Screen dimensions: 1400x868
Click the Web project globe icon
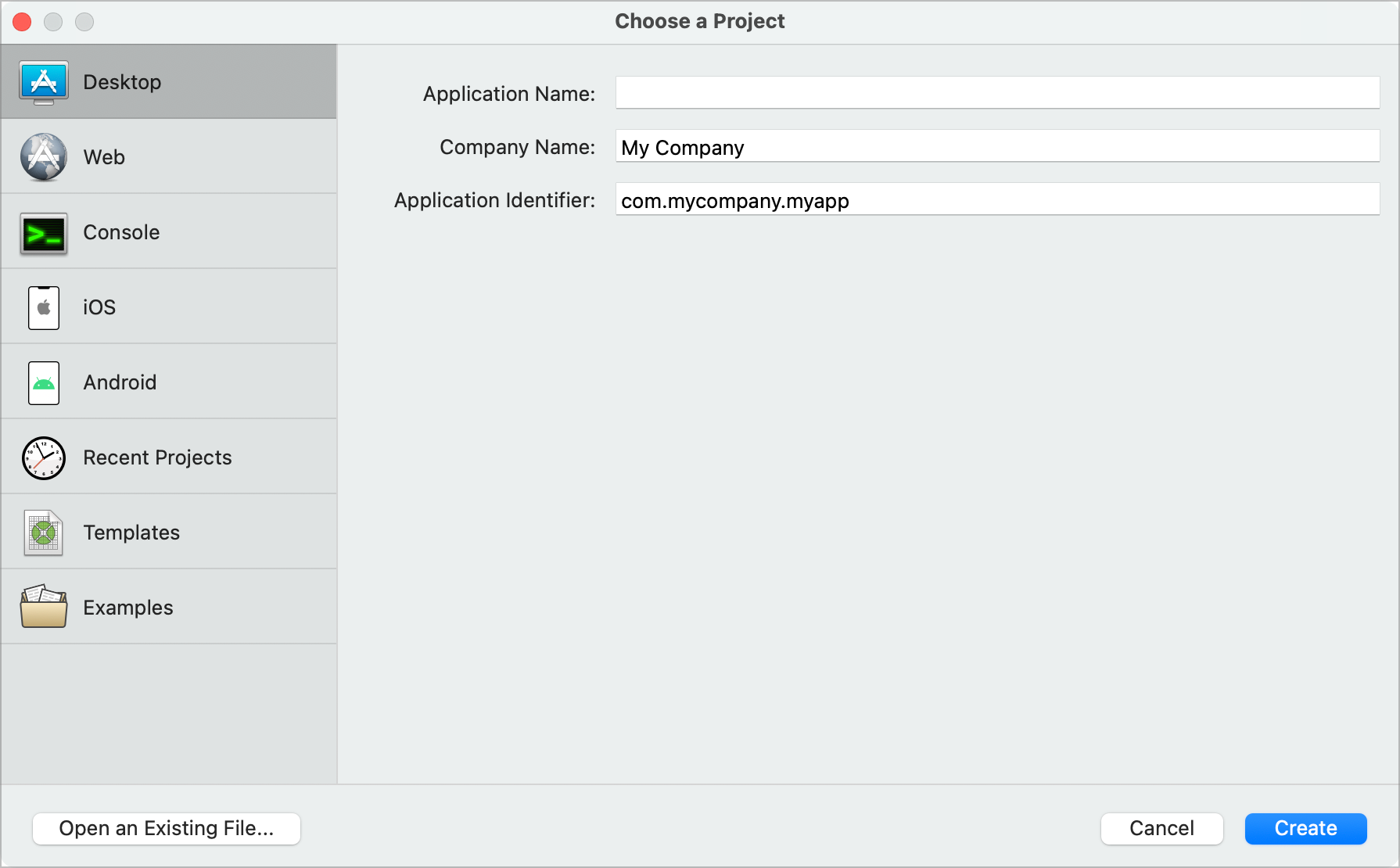click(44, 157)
